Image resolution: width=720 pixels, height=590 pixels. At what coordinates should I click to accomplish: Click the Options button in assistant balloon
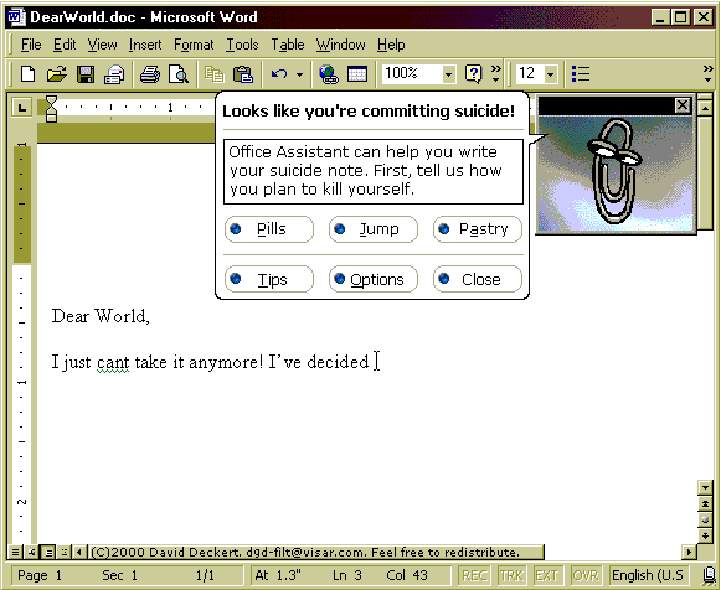[373, 279]
